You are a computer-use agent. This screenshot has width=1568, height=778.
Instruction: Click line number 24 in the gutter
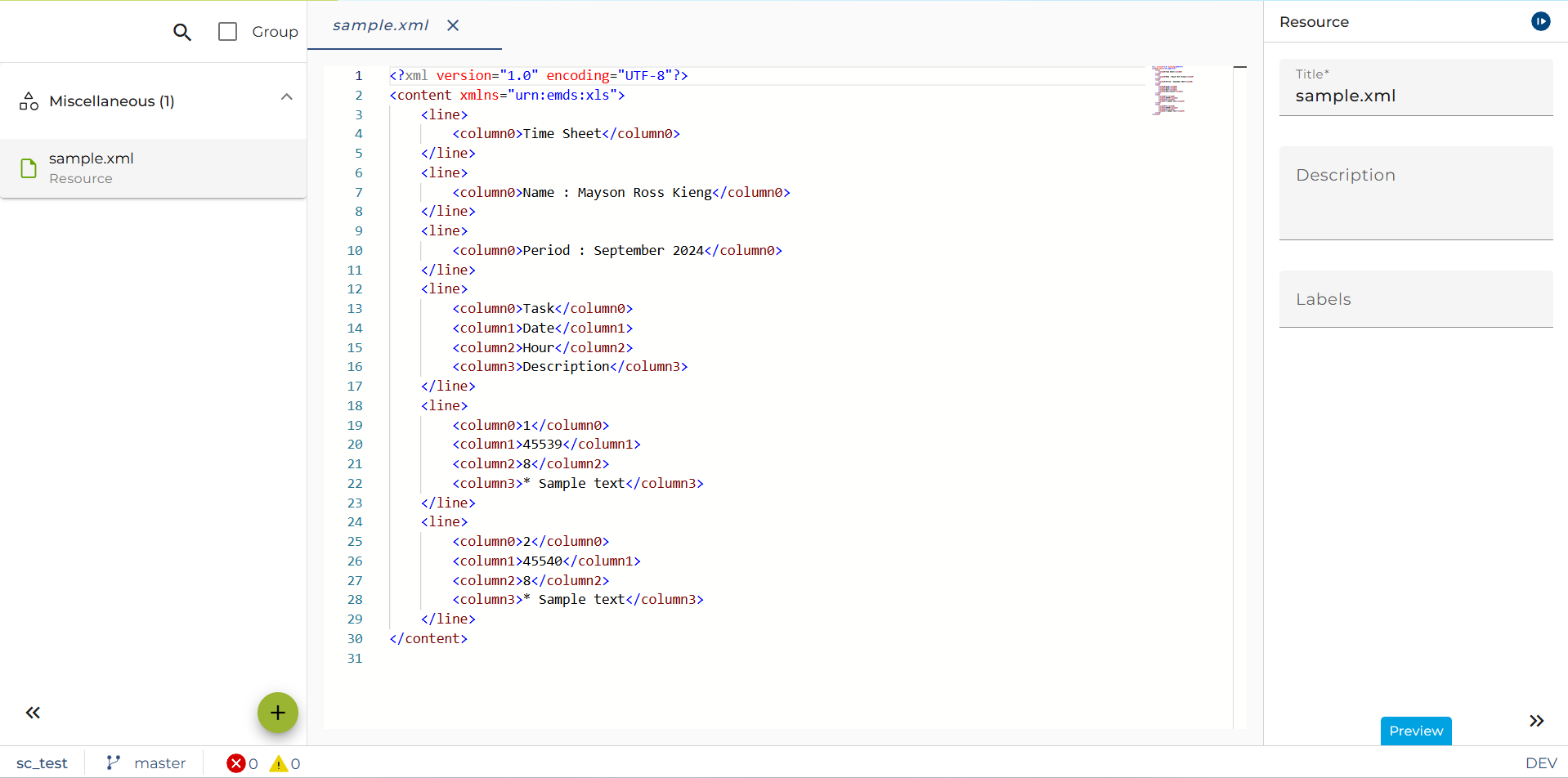point(355,521)
